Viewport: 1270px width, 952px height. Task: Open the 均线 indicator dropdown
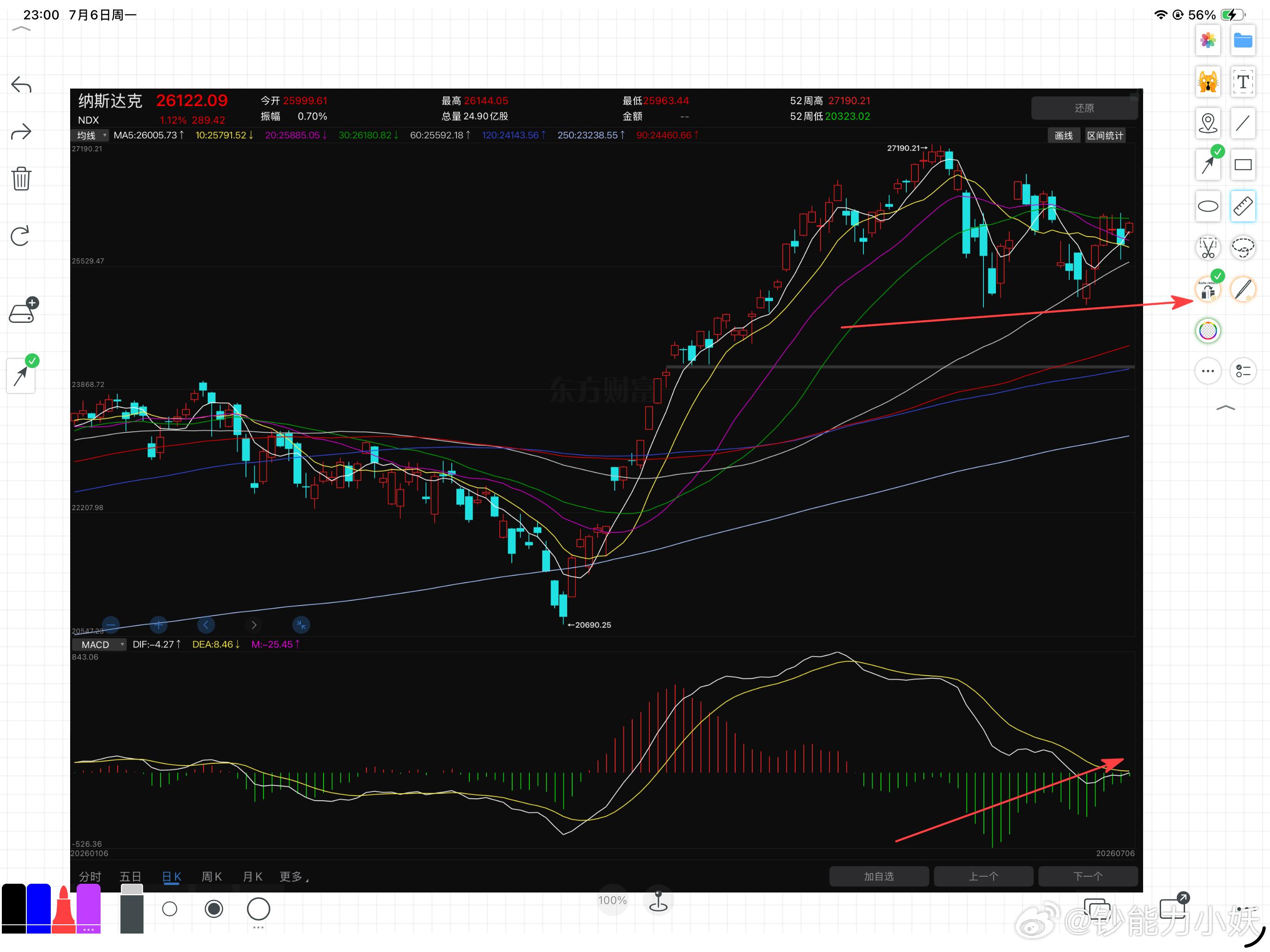[90, 136]
